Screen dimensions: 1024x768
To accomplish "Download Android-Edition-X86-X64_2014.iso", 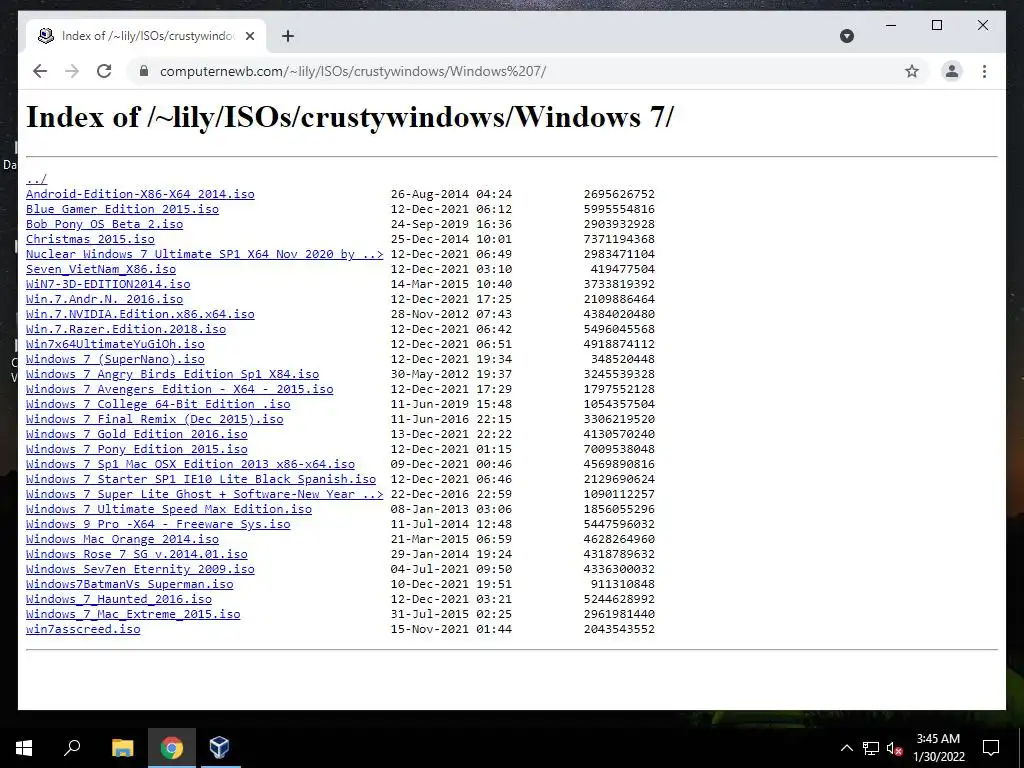I will click(140, 194).
